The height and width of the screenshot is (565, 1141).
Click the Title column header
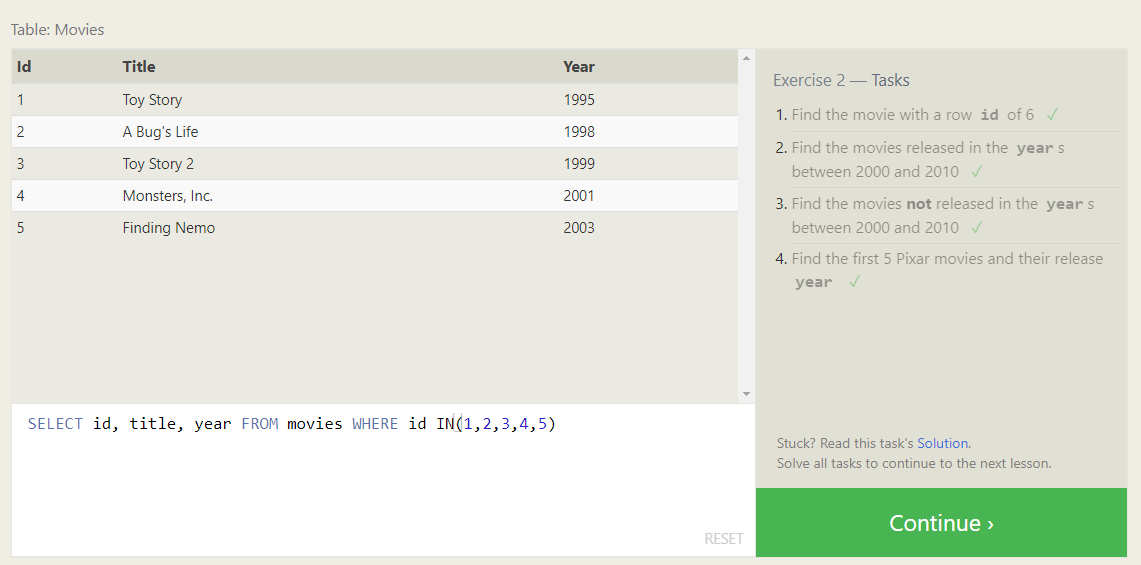pos(139,67)
